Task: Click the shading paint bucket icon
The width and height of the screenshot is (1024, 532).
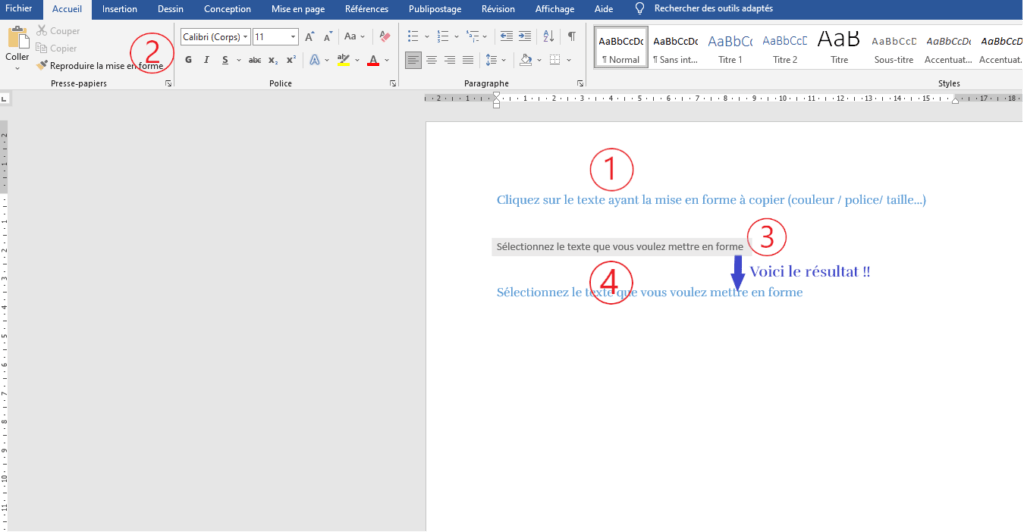Action: [x=526, y=60]
